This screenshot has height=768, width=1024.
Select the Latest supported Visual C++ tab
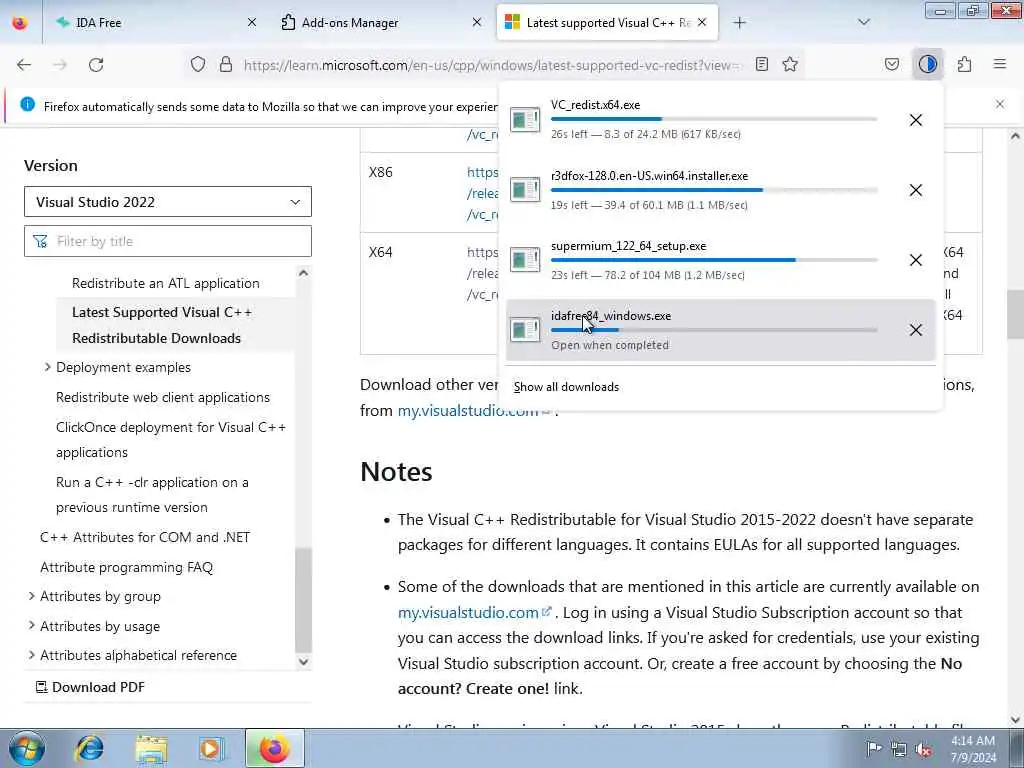click(607, 23)
